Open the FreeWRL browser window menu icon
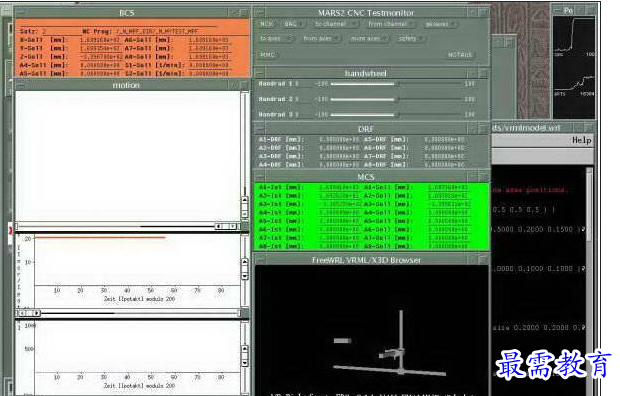Viewport: 620px width, 396px height. 259,260
